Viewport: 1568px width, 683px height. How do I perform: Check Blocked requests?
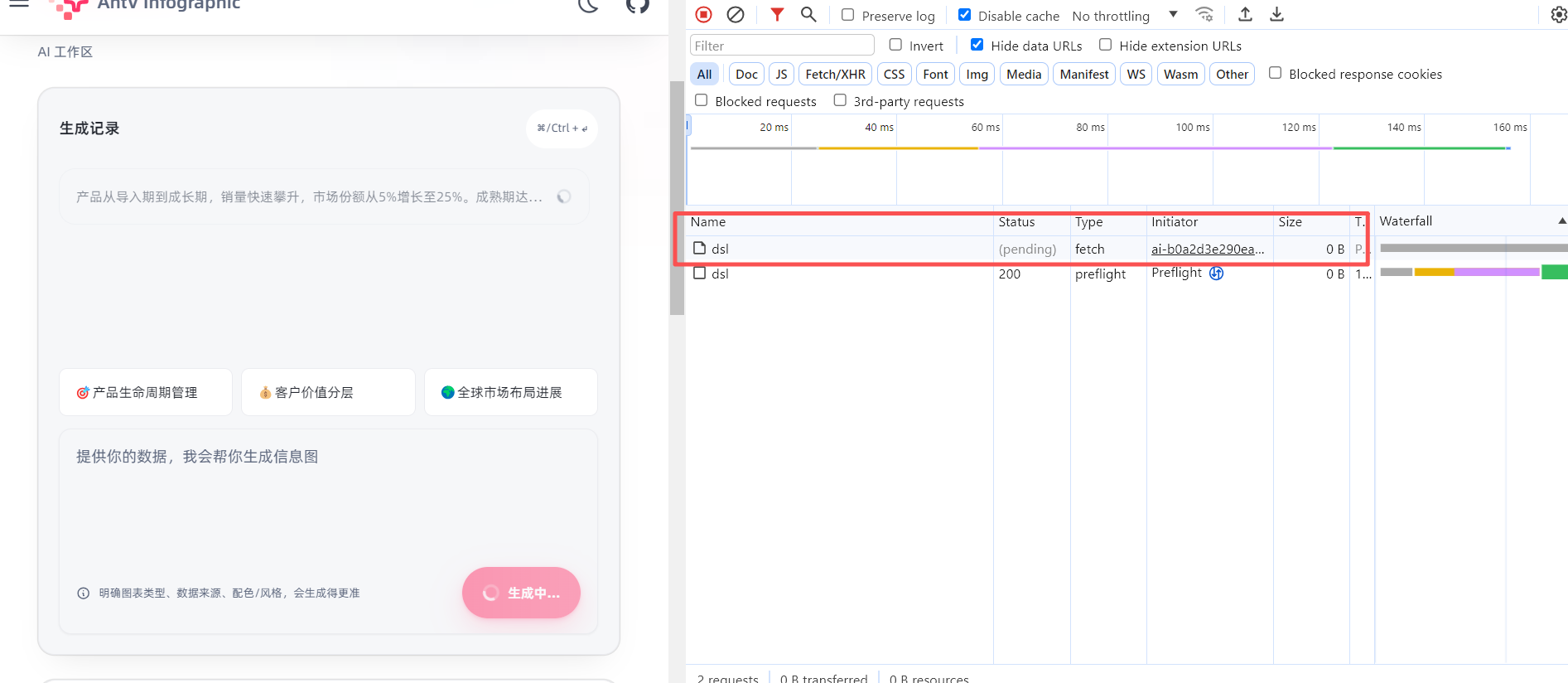(701, 100)
